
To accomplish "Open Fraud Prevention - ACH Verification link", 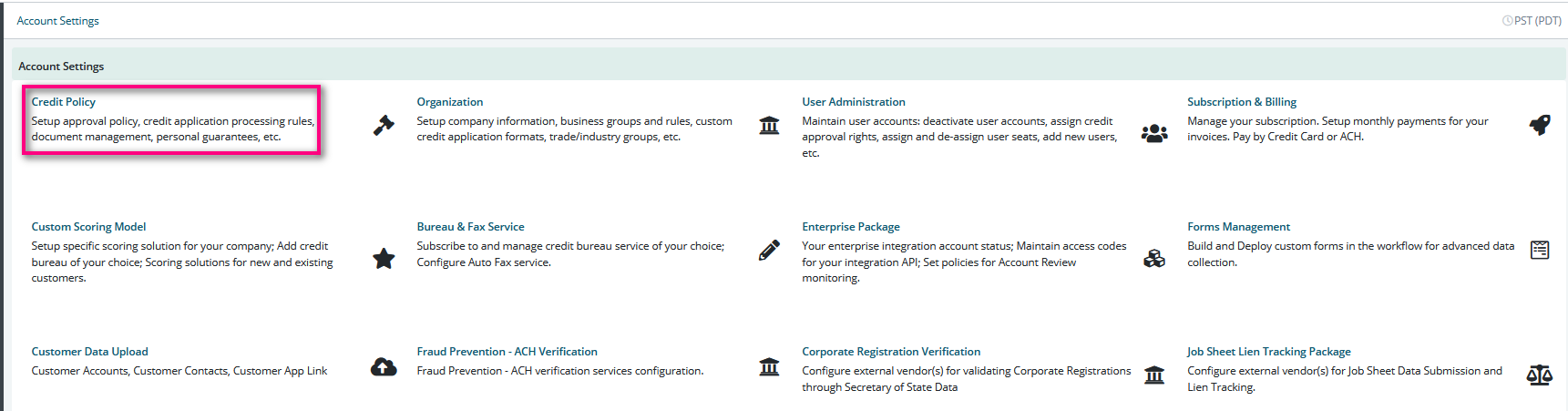I will click(x=507, y=352).
